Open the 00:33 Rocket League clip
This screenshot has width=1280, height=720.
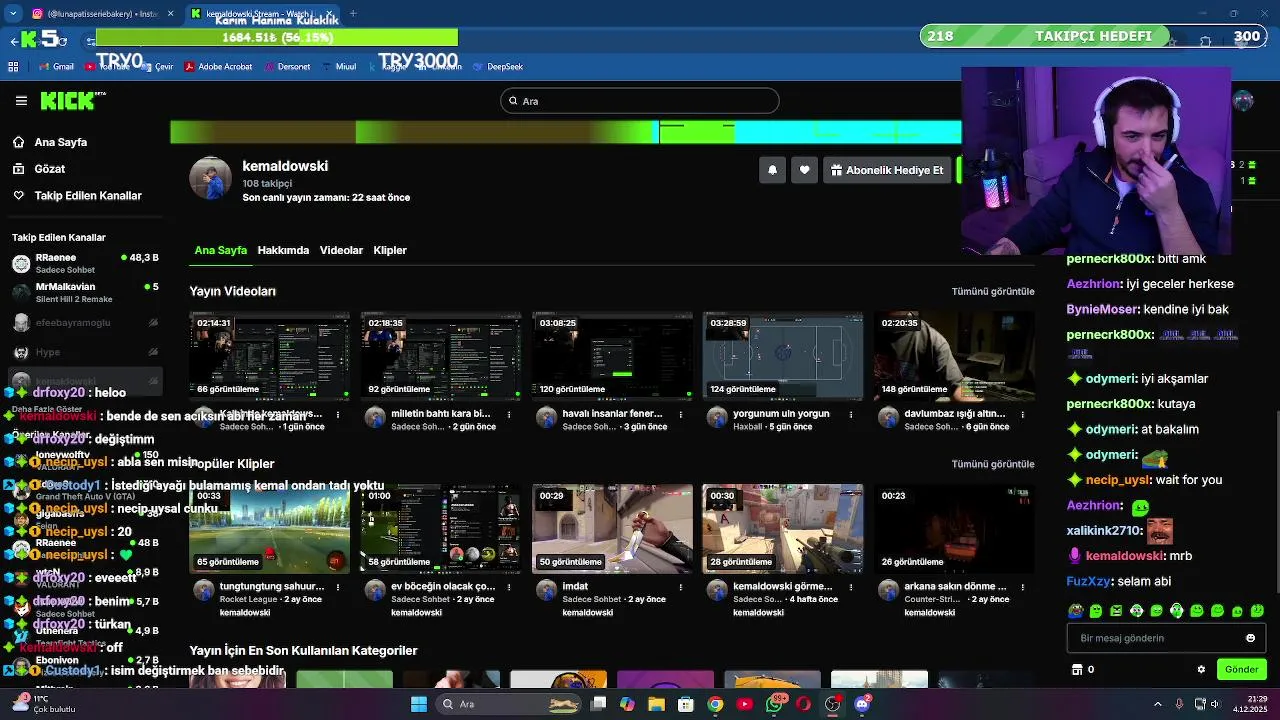click(270, 529)
